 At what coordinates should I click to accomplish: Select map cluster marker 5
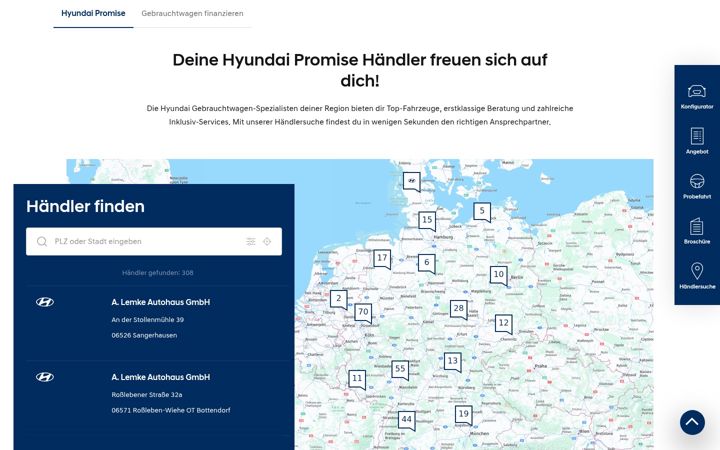coord(482,212)
